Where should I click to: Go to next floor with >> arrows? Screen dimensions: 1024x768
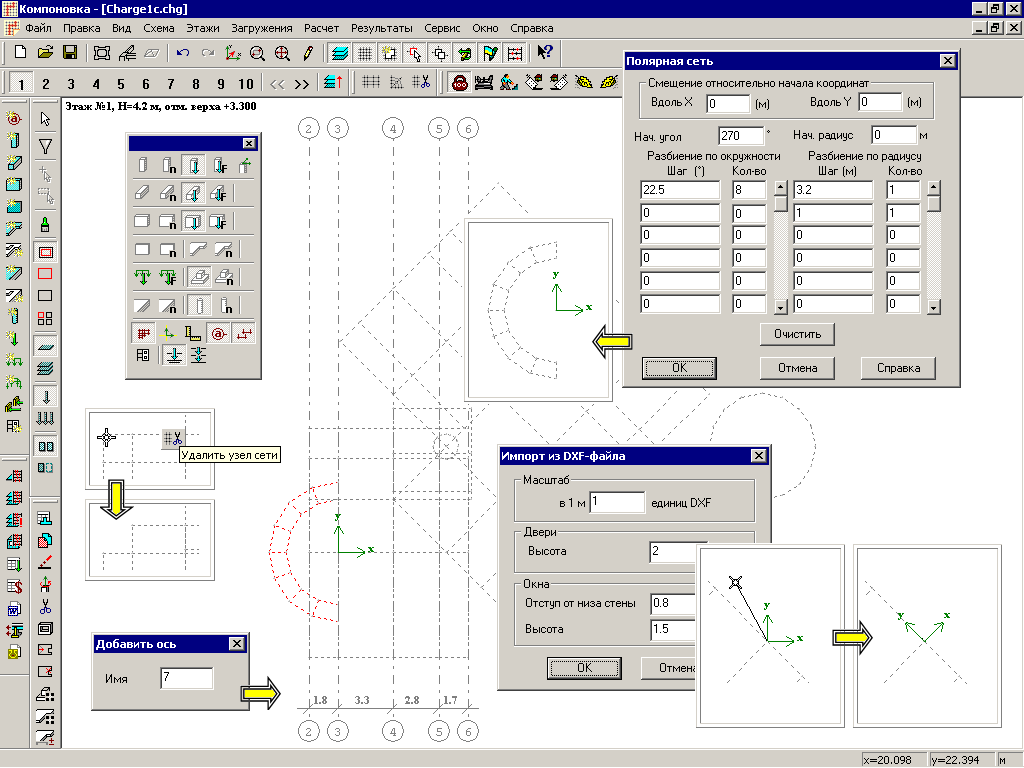tap(302, 83)
